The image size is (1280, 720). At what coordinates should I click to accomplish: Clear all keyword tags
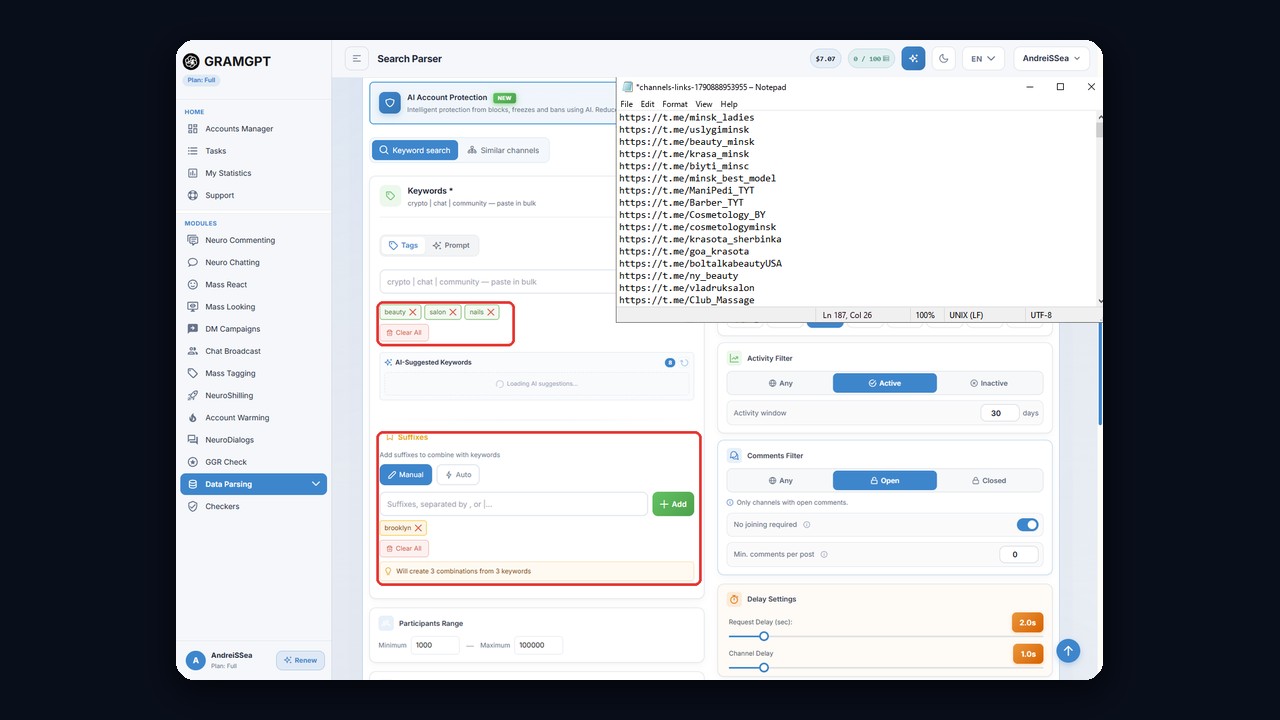[404, 332]
